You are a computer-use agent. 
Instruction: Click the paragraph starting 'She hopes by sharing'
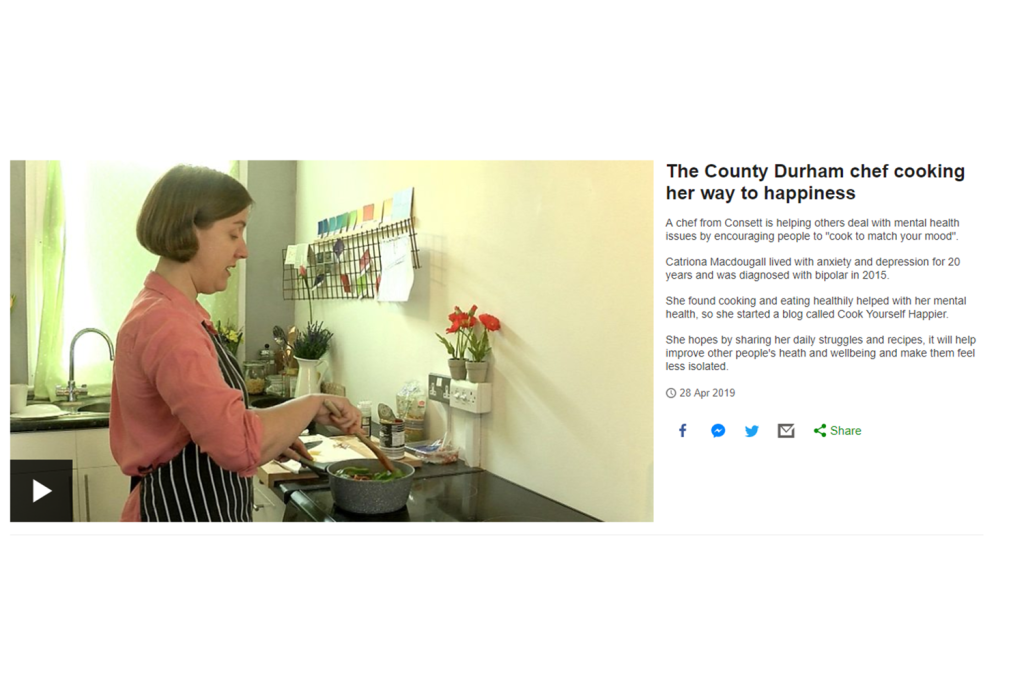point(820,353)
